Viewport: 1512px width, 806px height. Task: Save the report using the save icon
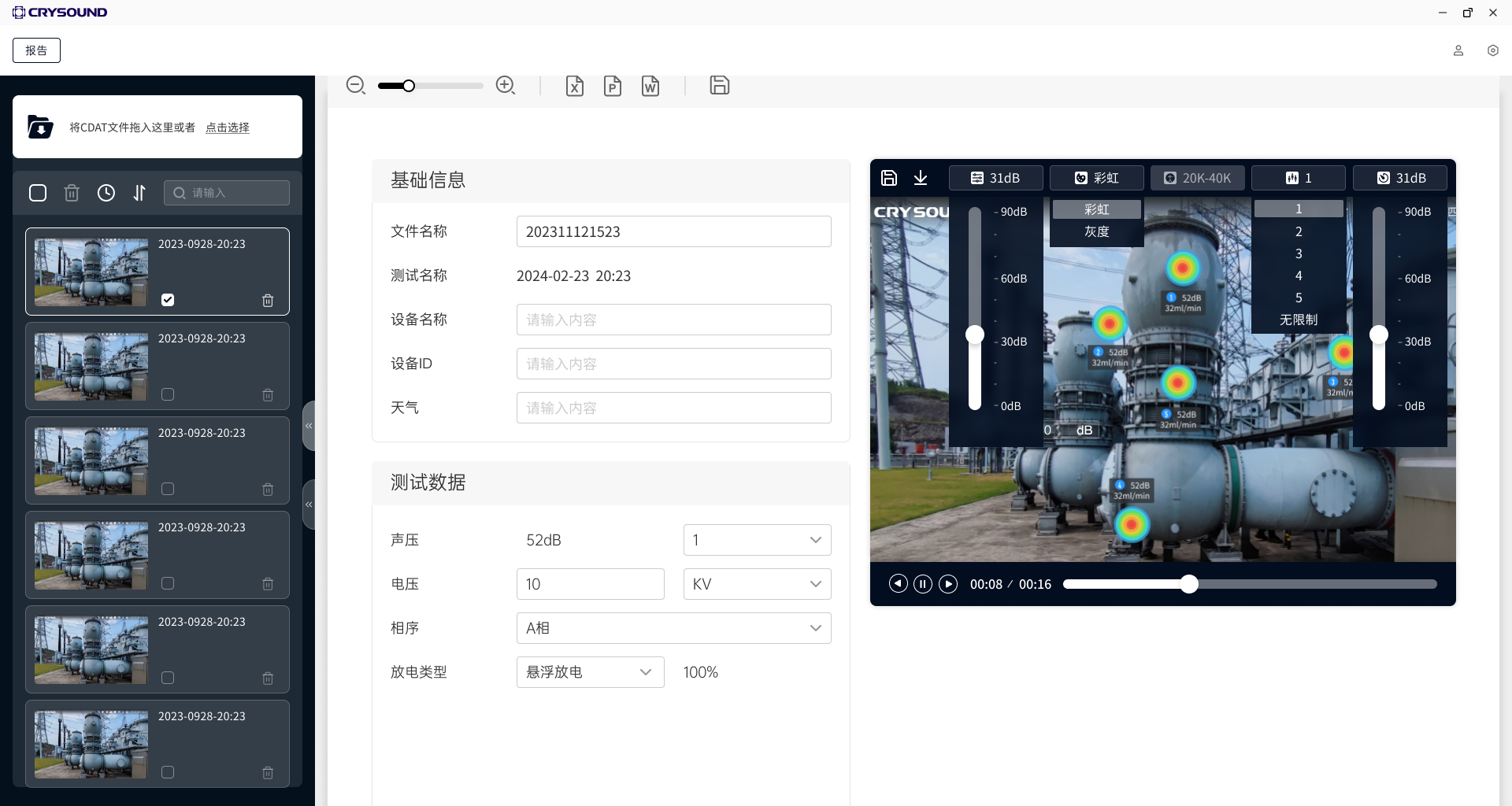point(719,86)
